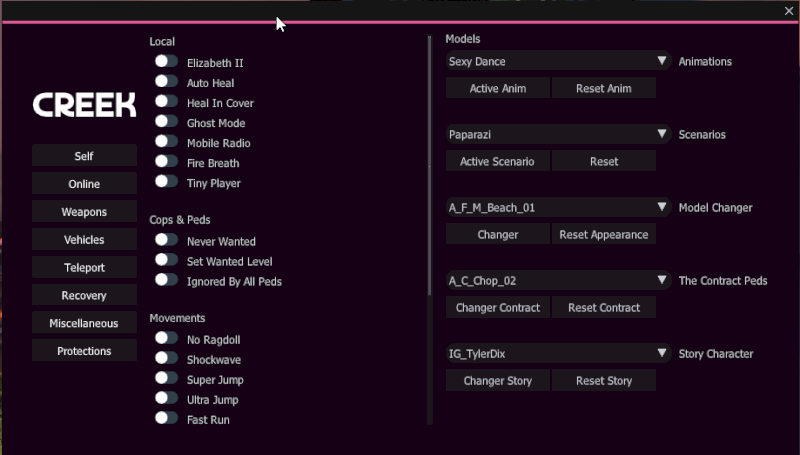Enable Fast Run toggle

(166, 418)
